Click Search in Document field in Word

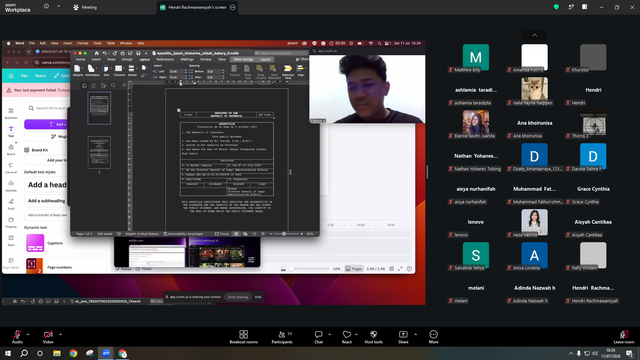tap(281, 53)
